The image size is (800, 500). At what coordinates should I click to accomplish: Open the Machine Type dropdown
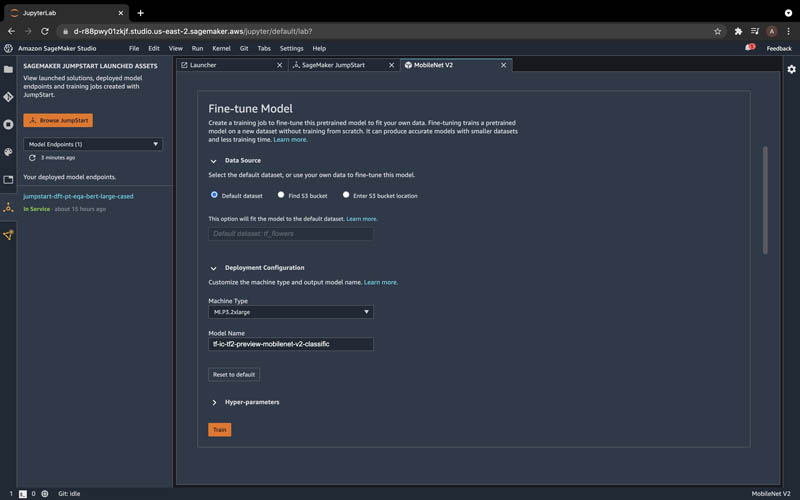pos(291,312)
